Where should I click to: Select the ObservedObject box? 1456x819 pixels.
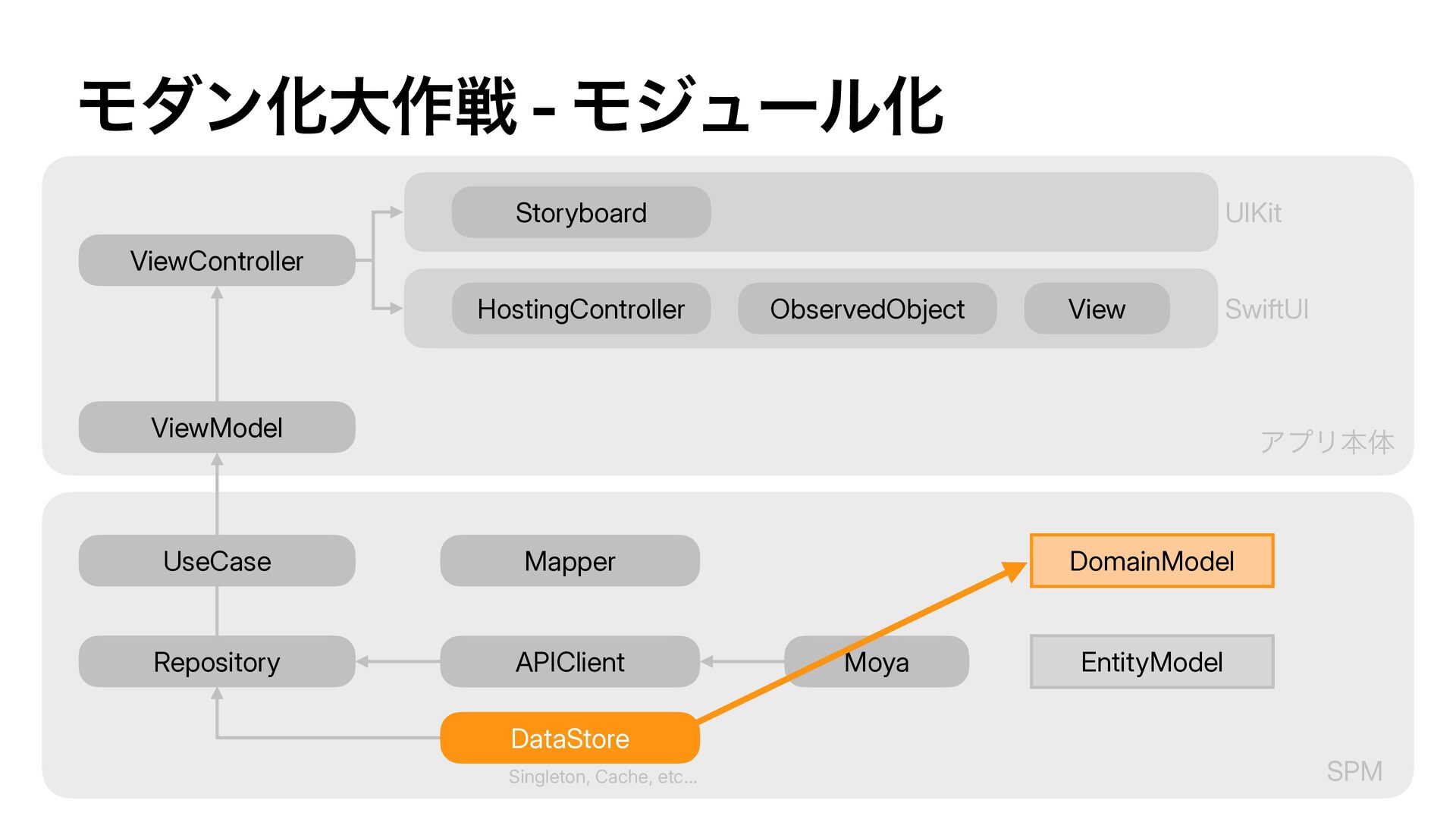[867, 309]
